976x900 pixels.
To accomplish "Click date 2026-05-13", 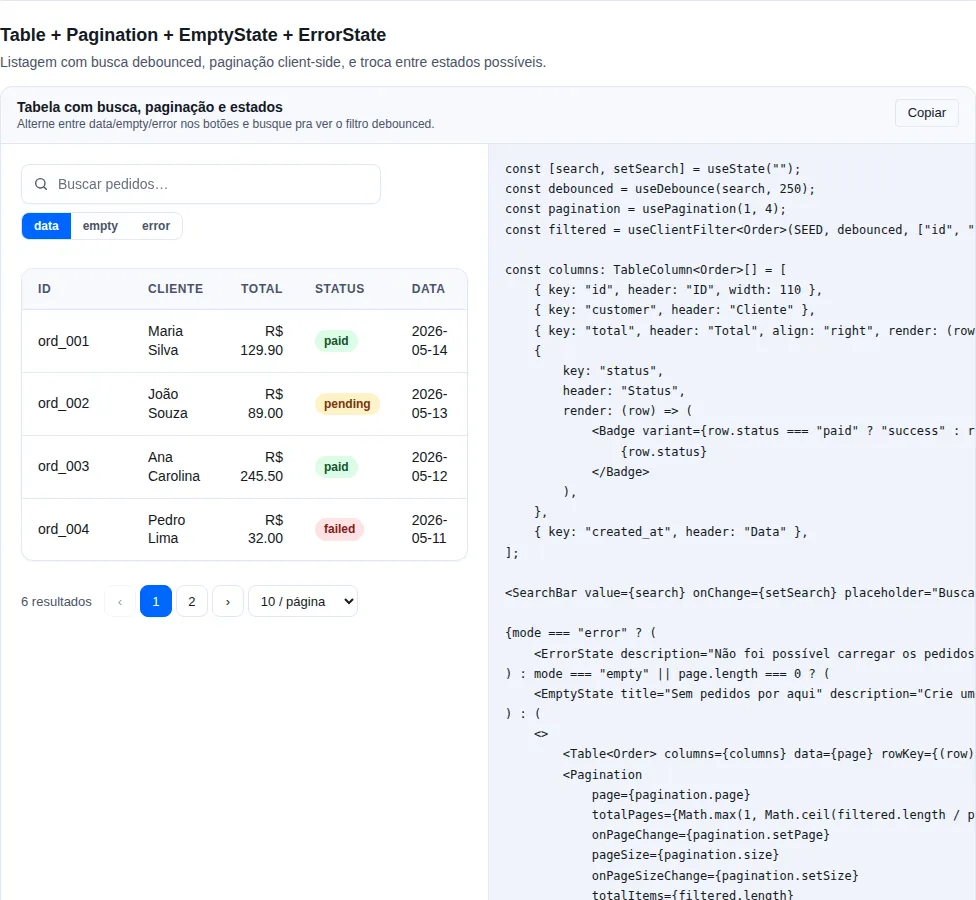I will pos(429,403).
